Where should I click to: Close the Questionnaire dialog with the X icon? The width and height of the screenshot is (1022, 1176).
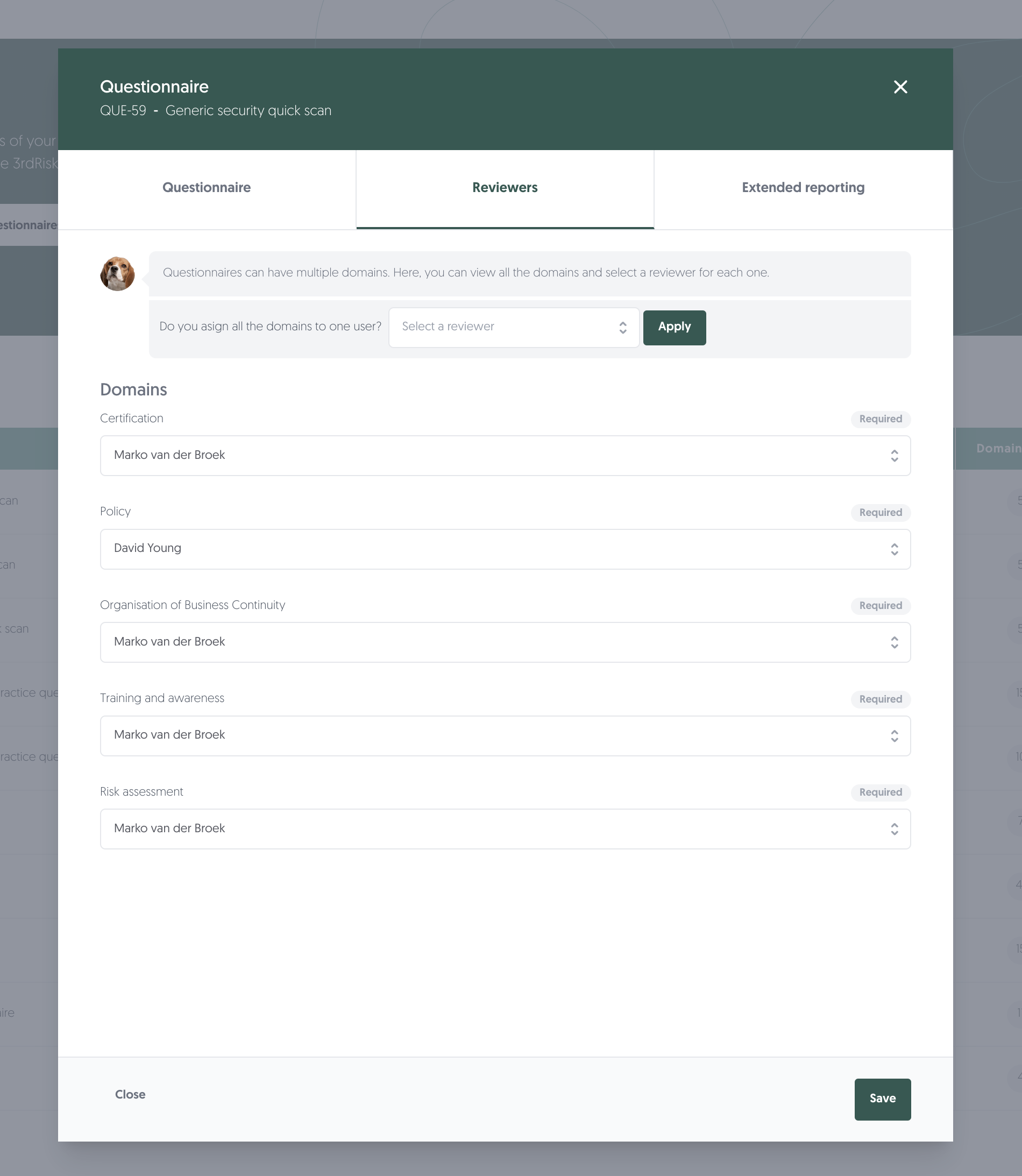(900, 87)
